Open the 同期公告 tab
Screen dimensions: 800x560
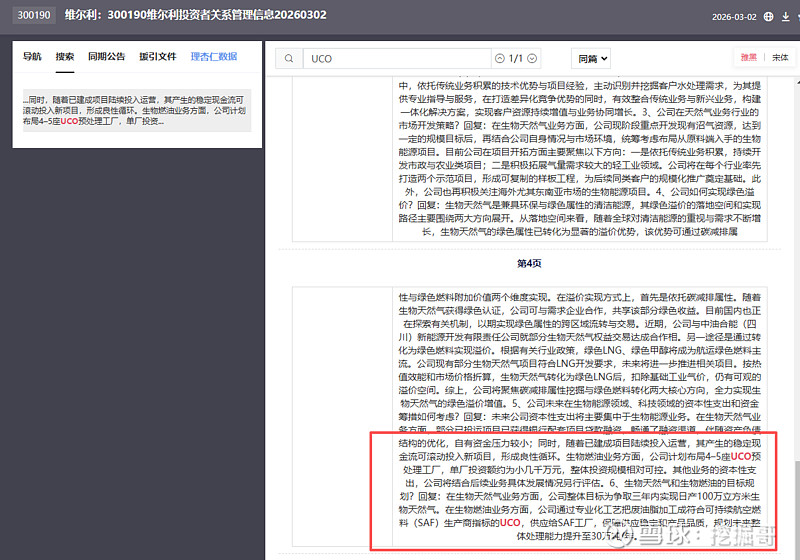click(106, 56)
